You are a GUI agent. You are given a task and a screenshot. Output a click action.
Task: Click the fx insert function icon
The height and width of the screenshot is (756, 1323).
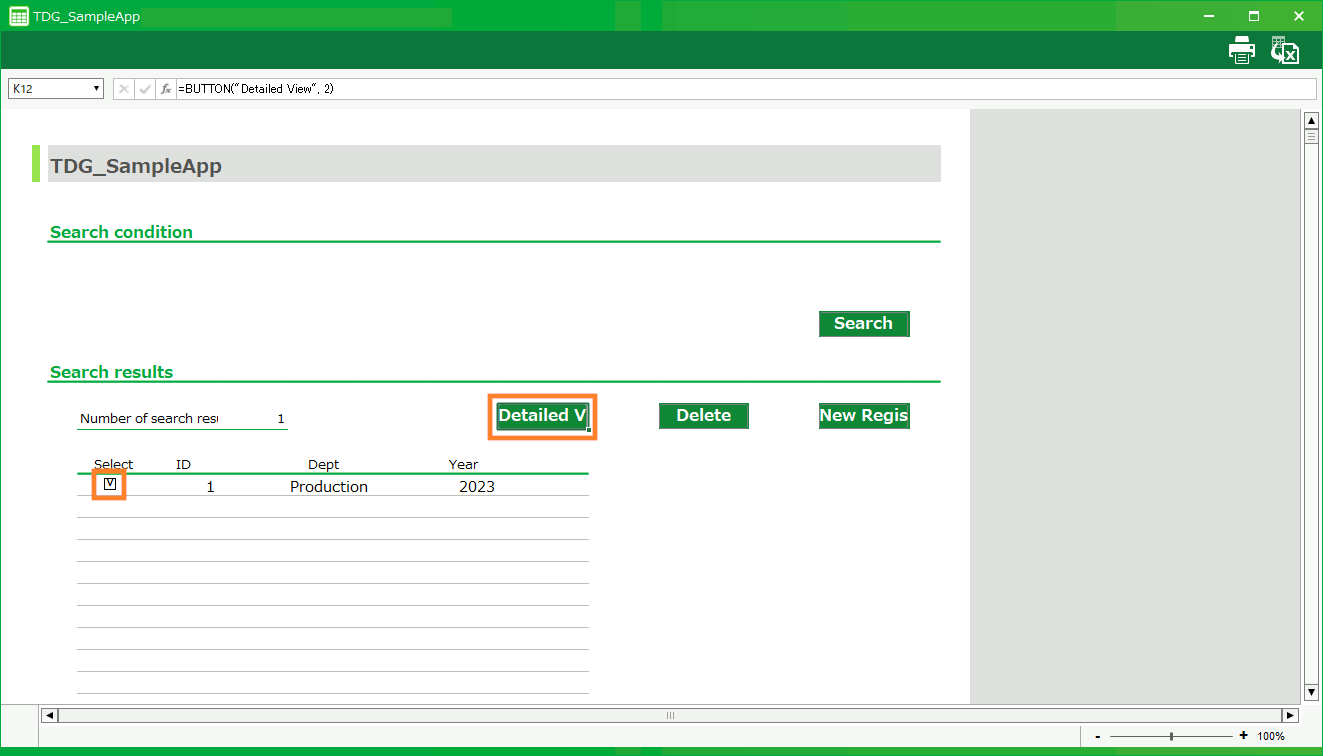tap(166, 89)
